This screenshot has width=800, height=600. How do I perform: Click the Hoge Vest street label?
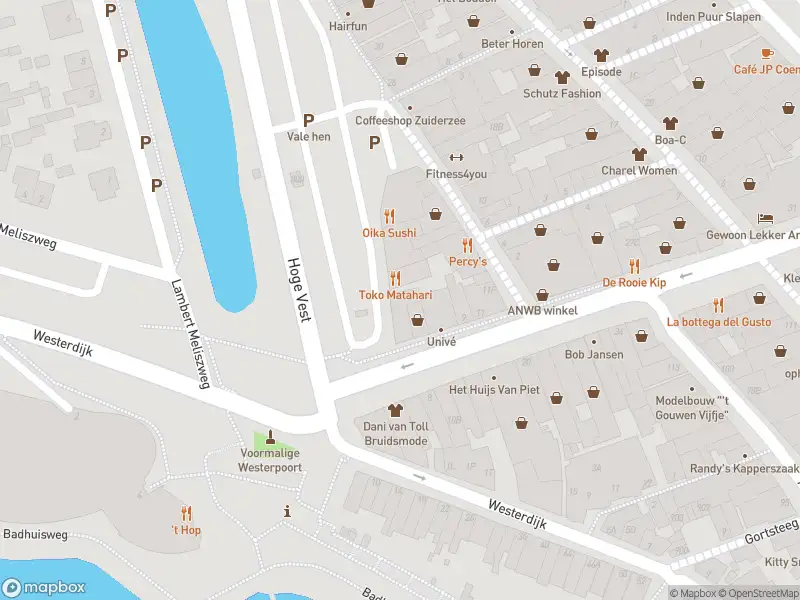[x=299, y=290]
